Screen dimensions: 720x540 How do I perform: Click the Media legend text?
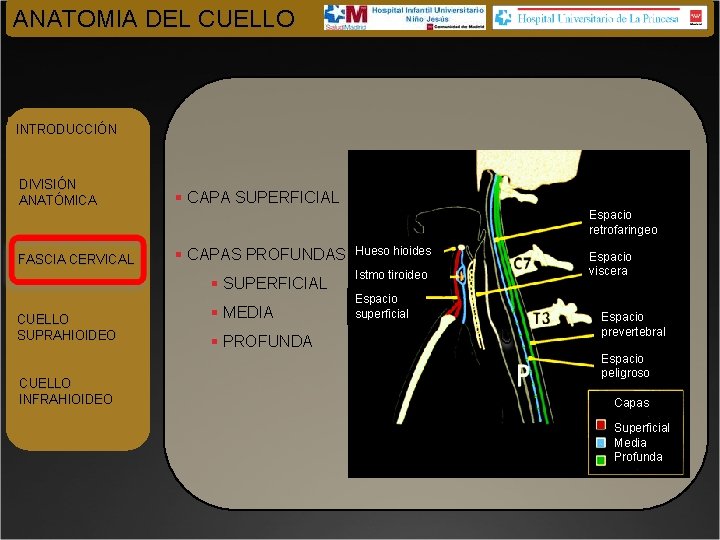(630, 443)
